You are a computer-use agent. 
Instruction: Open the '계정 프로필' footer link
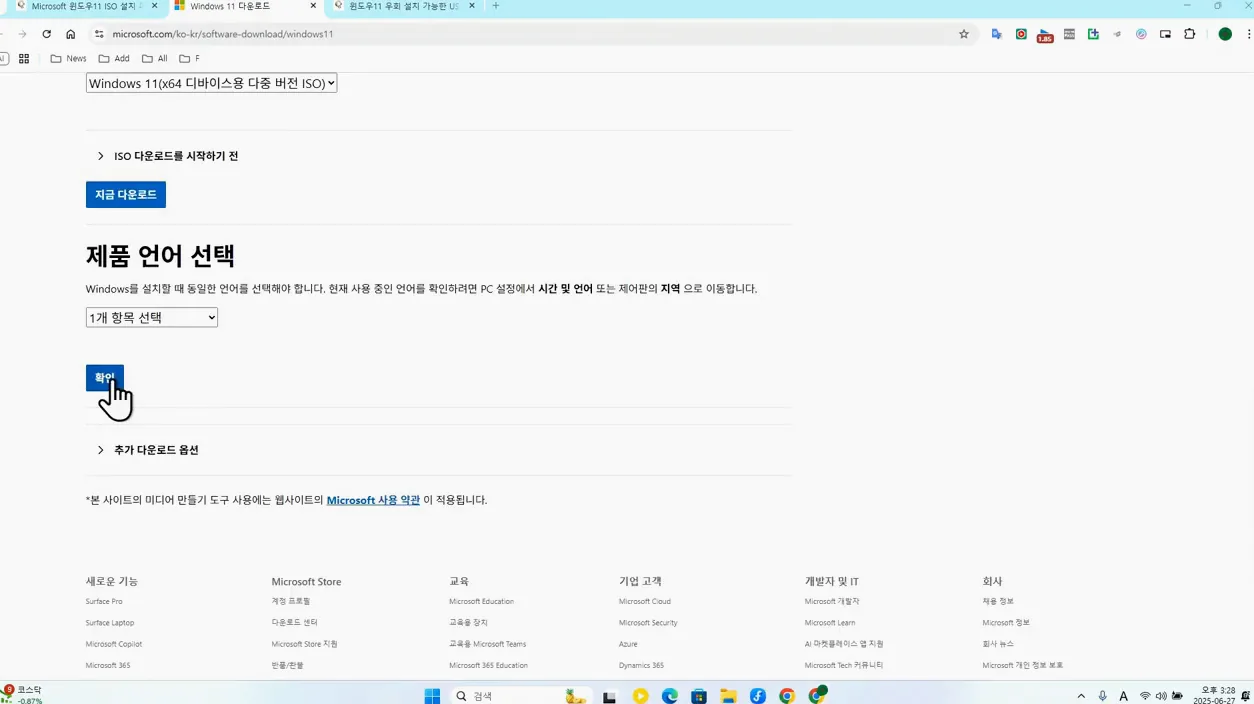291,602
